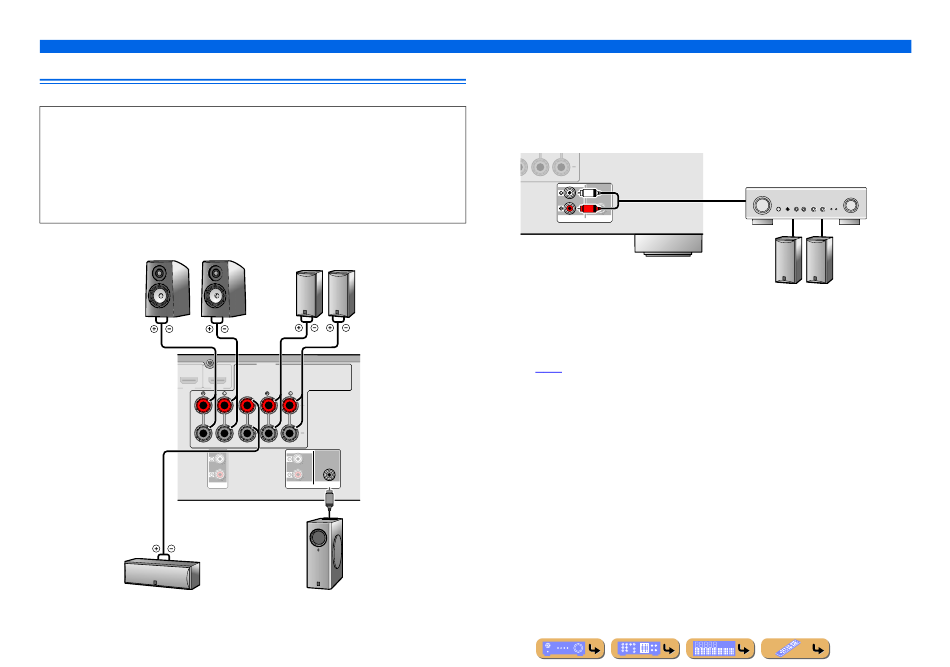Open the remote control navigation button
The height and width of the screenshot is (667, 950).
coord(795,649)
